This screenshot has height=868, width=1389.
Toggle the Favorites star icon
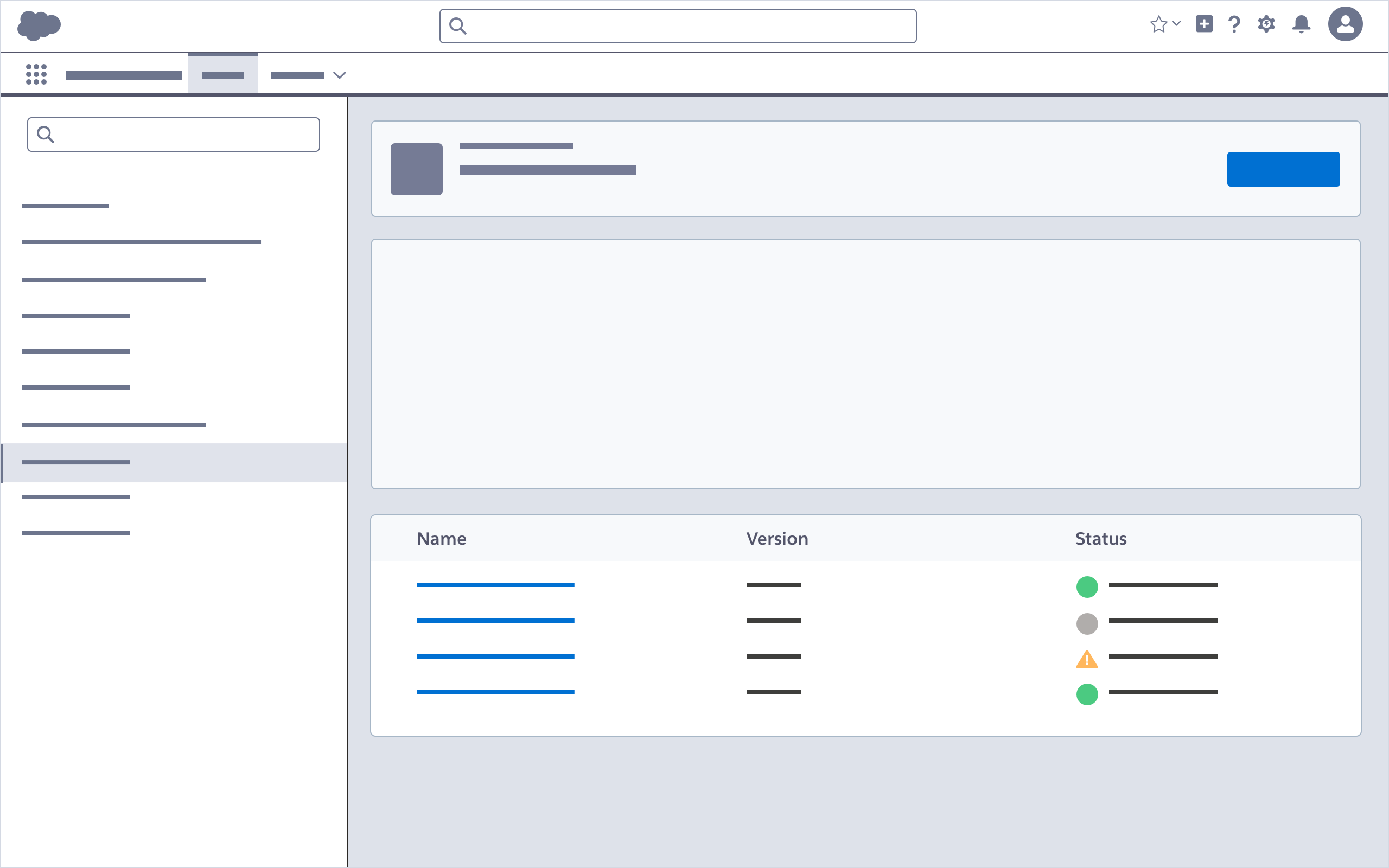point(1159,24)
